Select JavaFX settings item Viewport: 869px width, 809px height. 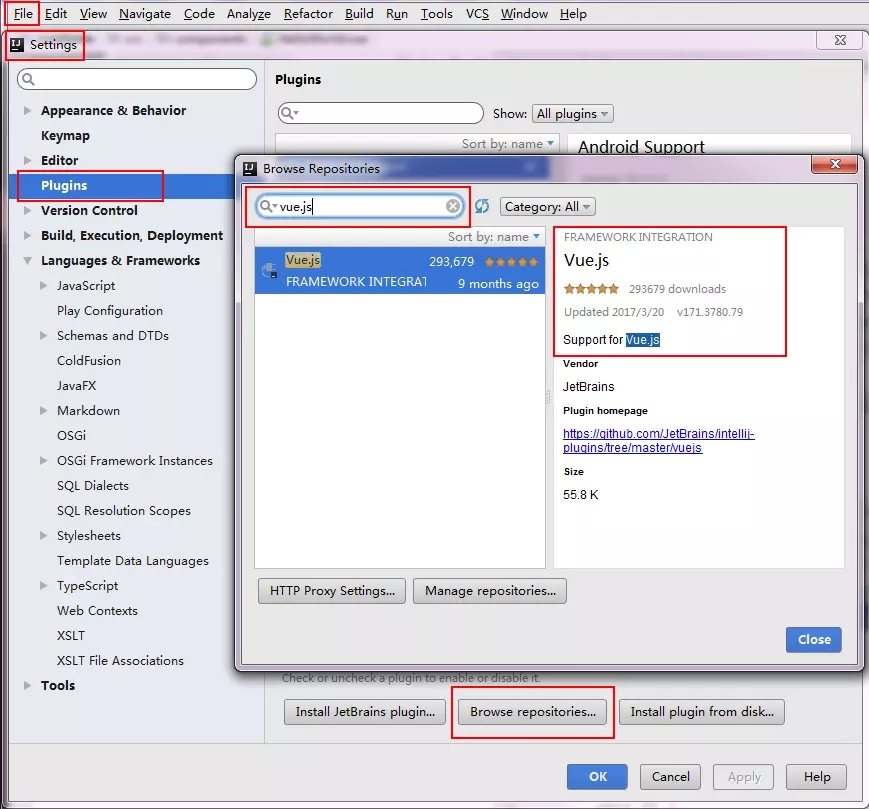pyautogui.click(x=76, y=386)
